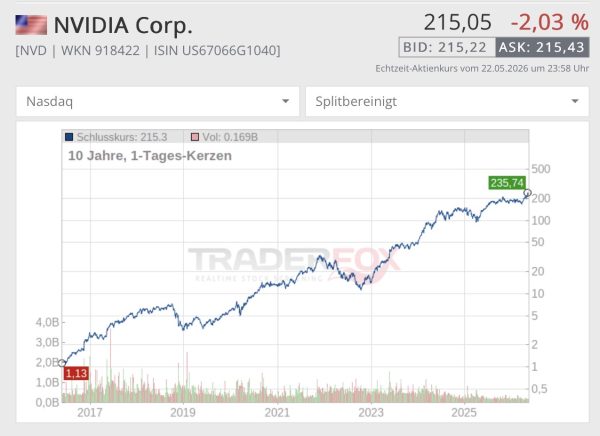The height and width of the screenshot is (436, 600).
Task: Click the US flag icon beside NVIDIA Corp.
Action: click(31, 25)
